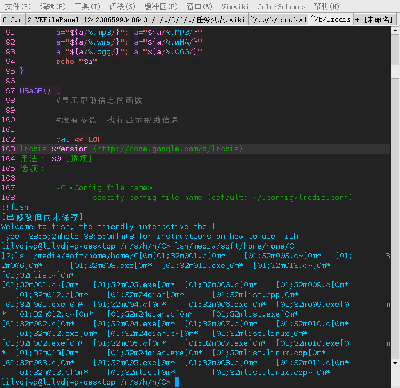
Task: Open the 文件(F) file menu
Action: pos(18,6)
